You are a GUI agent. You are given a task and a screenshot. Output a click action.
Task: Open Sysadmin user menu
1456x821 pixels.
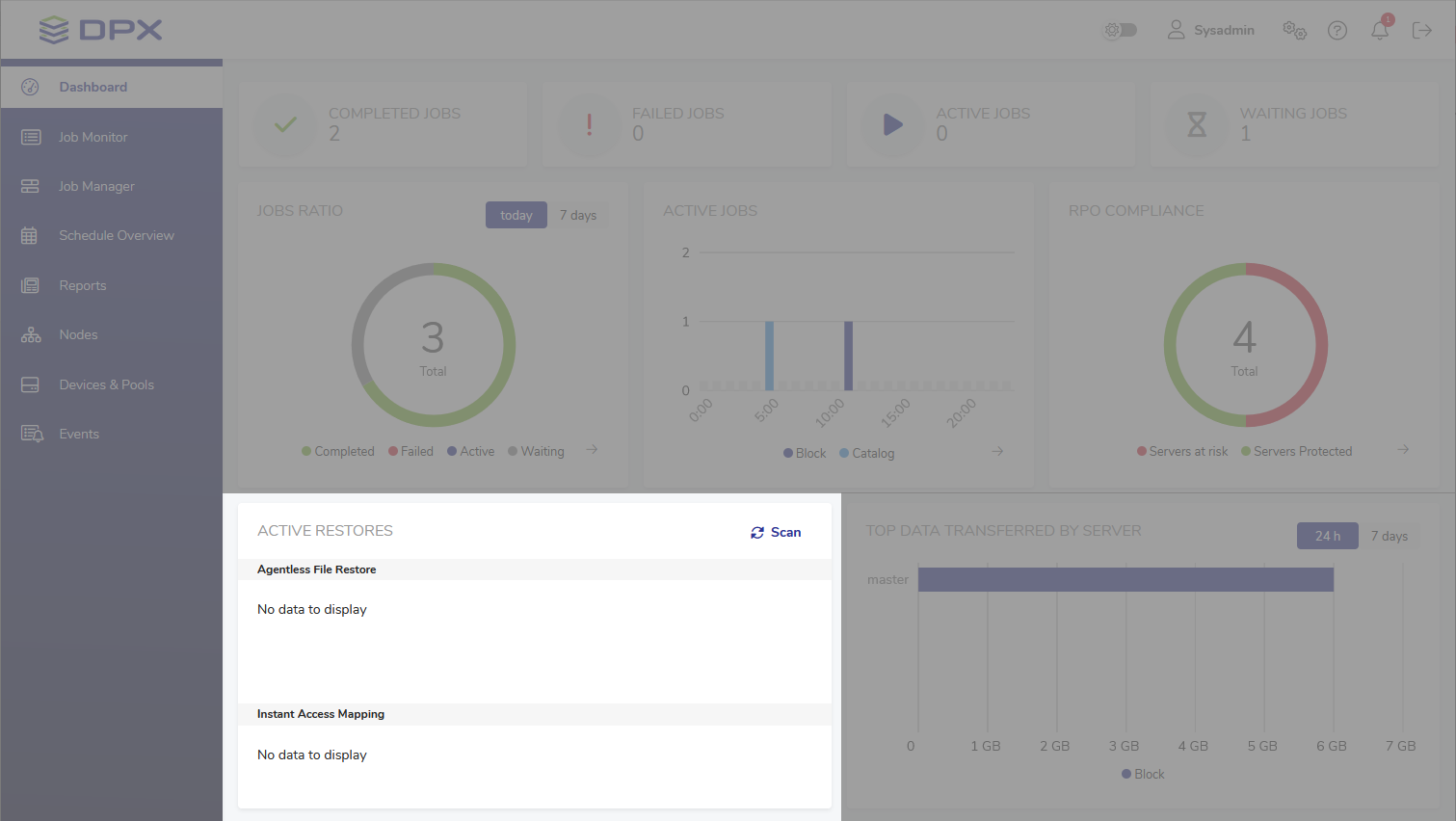(1211, 31)
